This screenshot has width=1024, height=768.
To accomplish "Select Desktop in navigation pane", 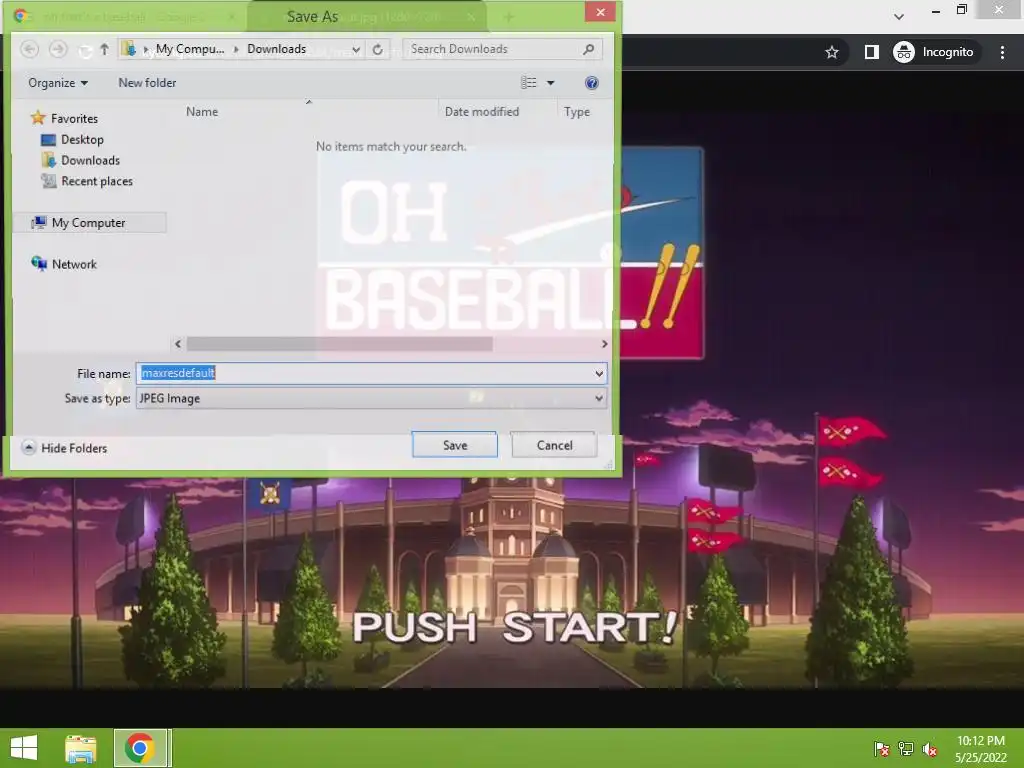I will click(72, 140).
